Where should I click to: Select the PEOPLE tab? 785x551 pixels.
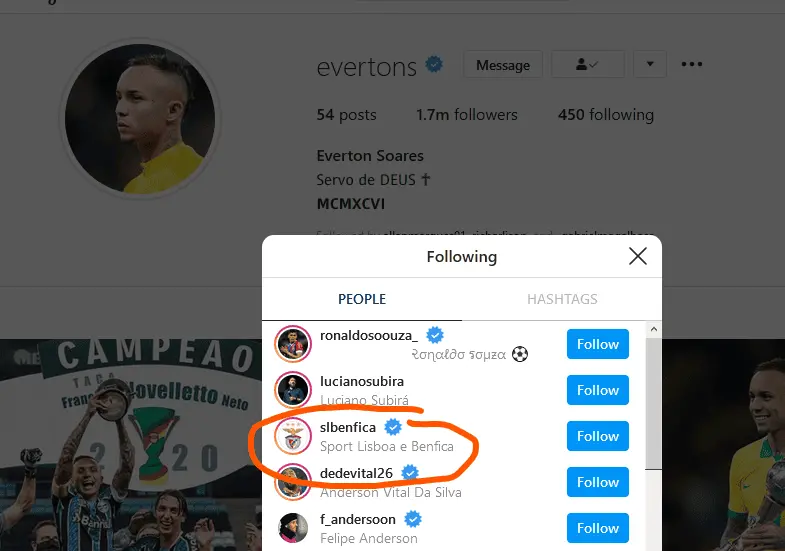tap(362, 299)
